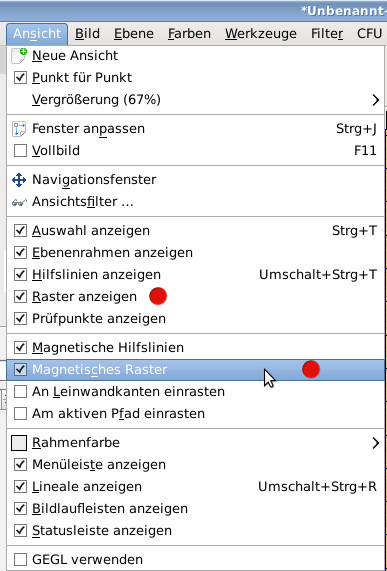
Task: Uncheck Raster anzeigen
Action: [20, 297]
